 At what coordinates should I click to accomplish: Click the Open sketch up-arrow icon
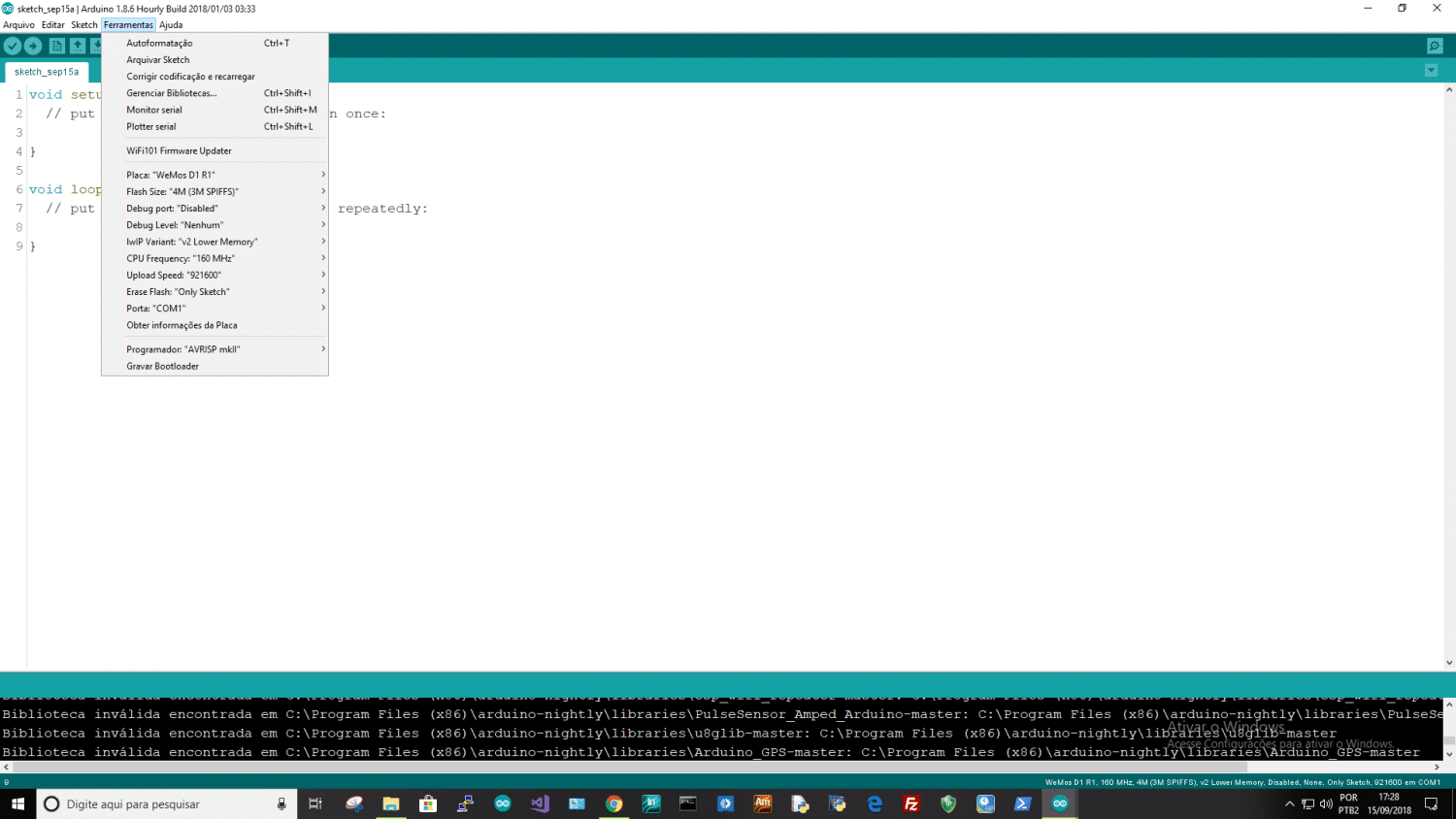coord(77,46)
